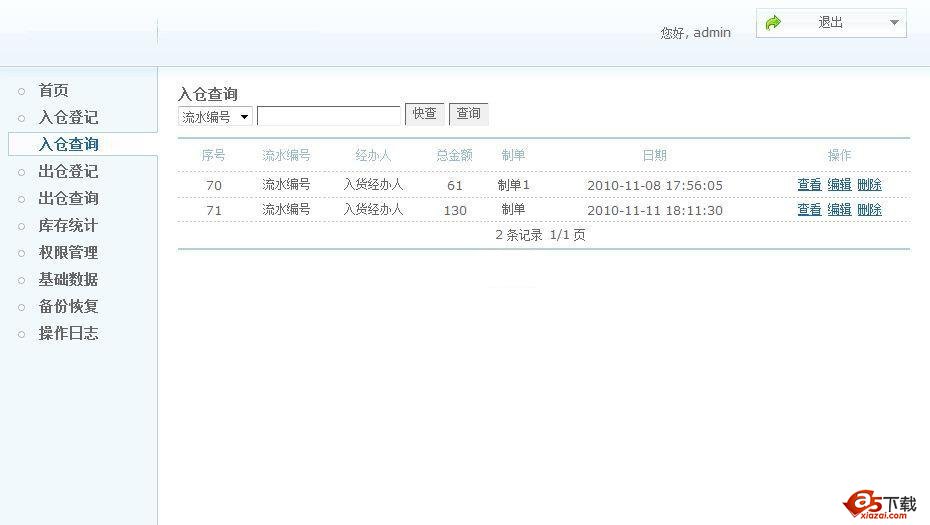
Task: Click the 快查 quick search button
Action: click(x=424, y=113)
